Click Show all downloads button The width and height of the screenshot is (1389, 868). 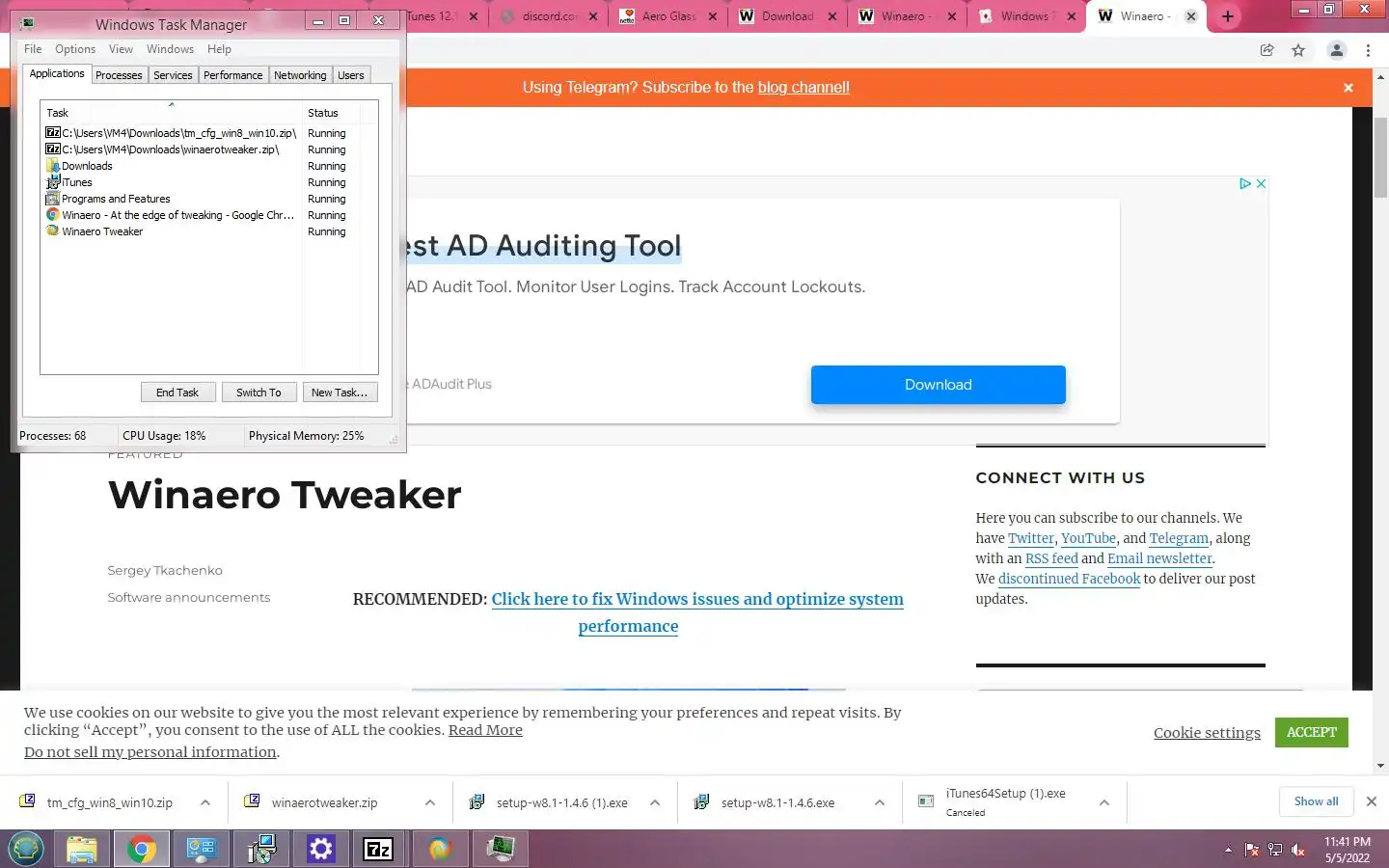pos(1316,801)
